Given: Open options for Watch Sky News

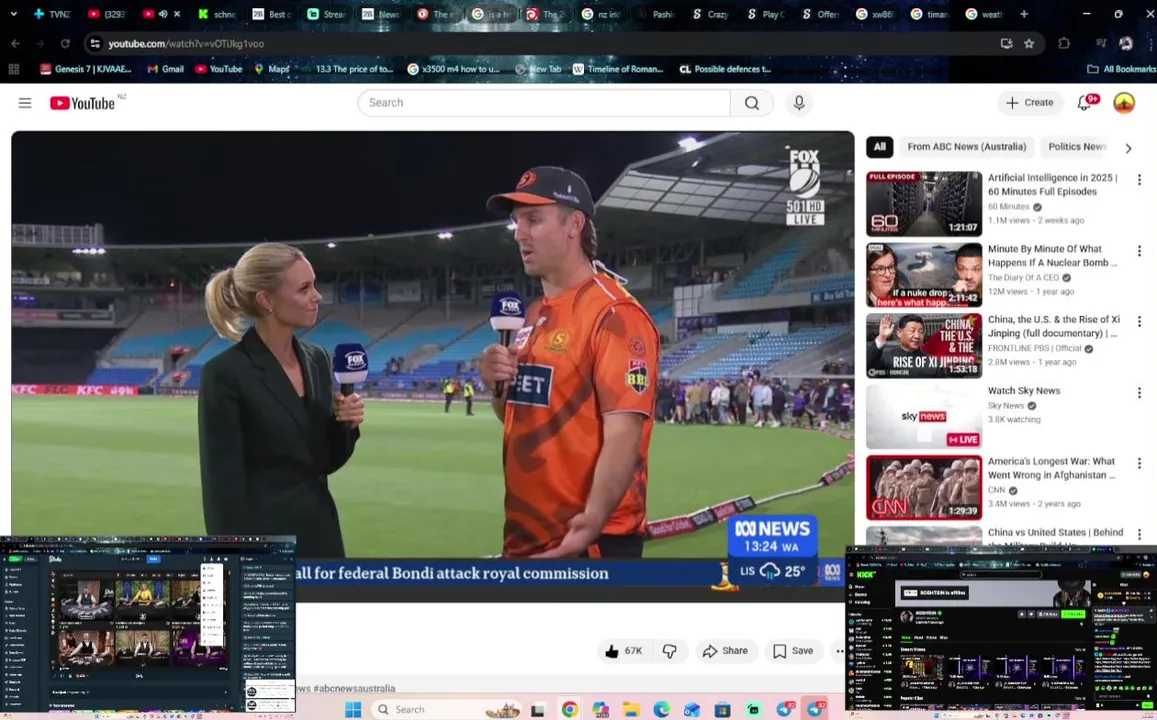Looking at the screenshot, I should [1139, 392].
